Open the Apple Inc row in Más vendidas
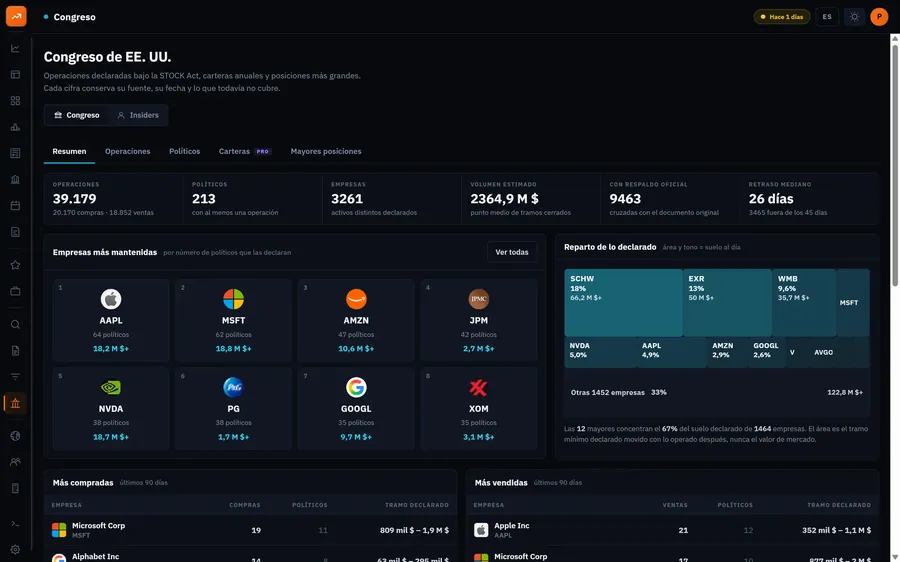900x562 pixels. click(x=672, y=530)
